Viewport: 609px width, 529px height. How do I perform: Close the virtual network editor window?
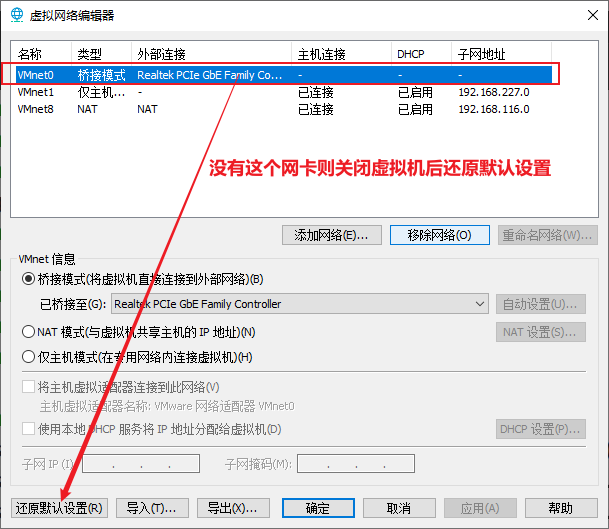pos(585,15)
